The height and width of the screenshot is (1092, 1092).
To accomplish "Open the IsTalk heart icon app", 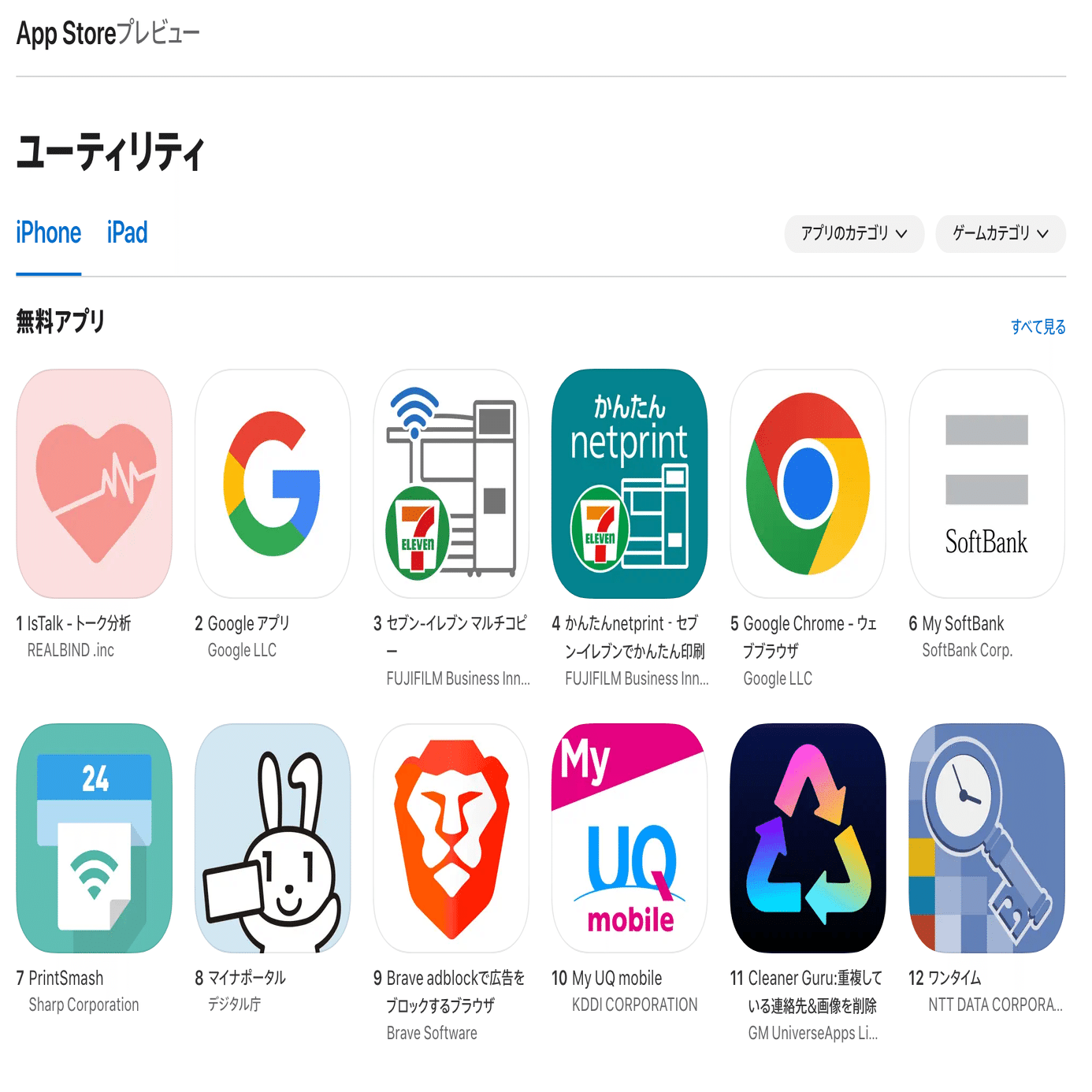I will (x=94, y=484).
